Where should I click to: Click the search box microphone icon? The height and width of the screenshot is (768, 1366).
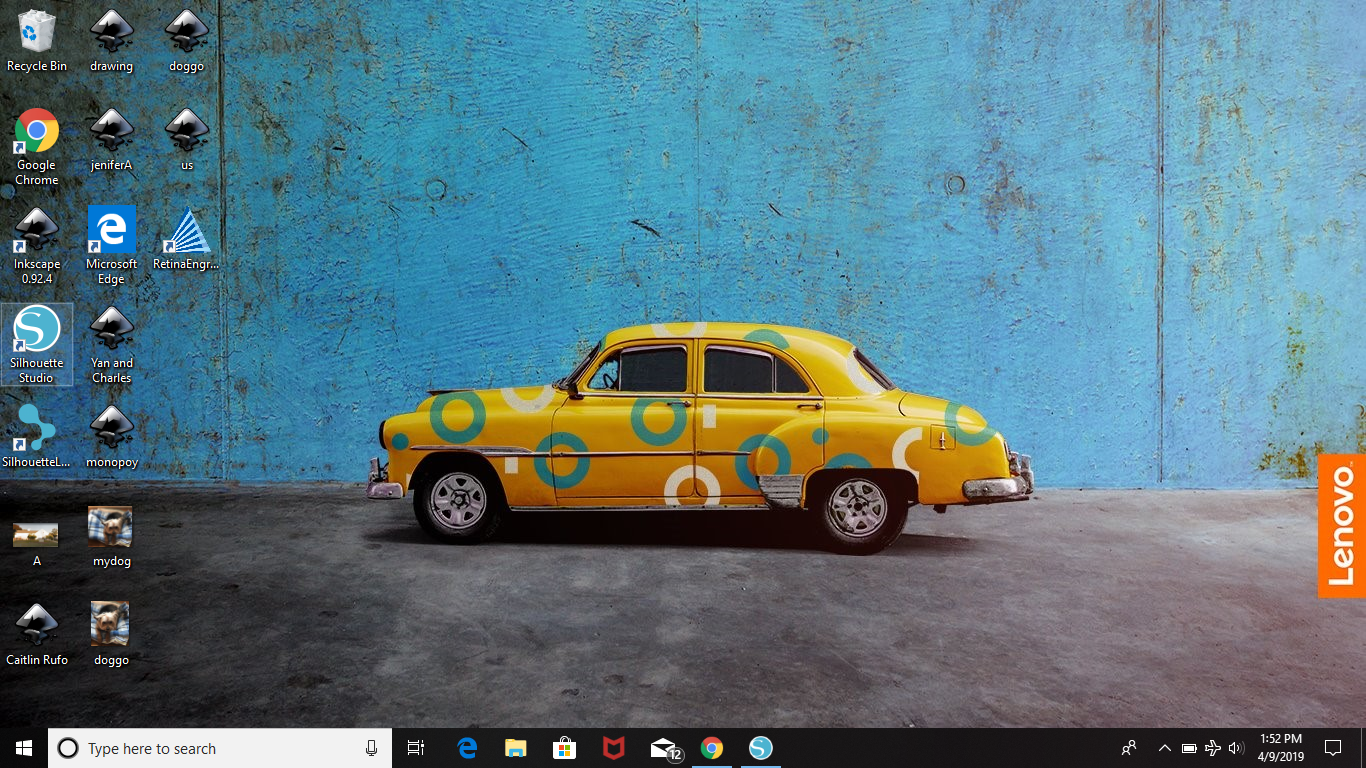click(x=371, y=748)
